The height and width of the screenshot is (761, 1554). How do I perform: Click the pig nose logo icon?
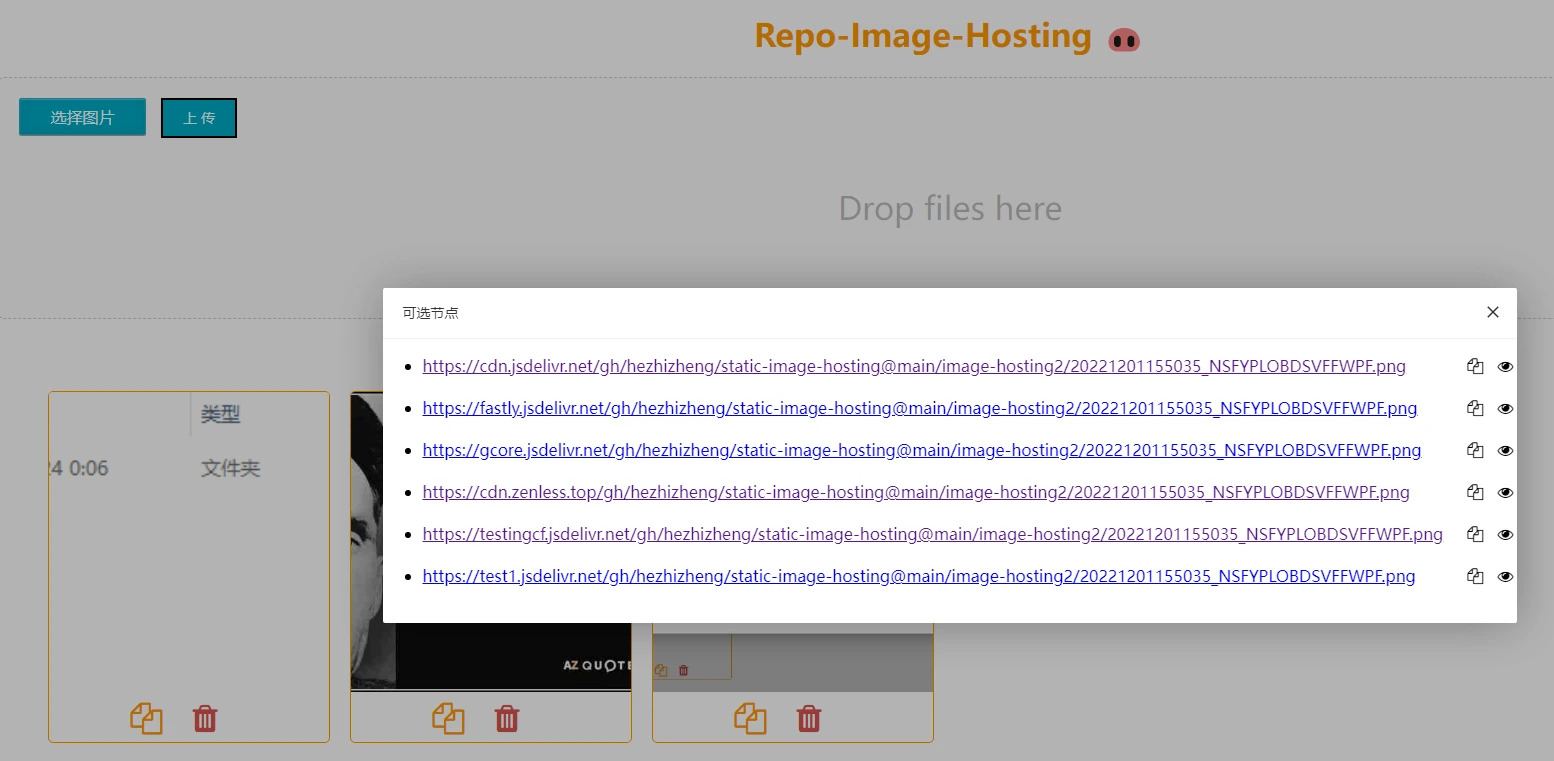pyautogui.click(x=1124, y=40)
